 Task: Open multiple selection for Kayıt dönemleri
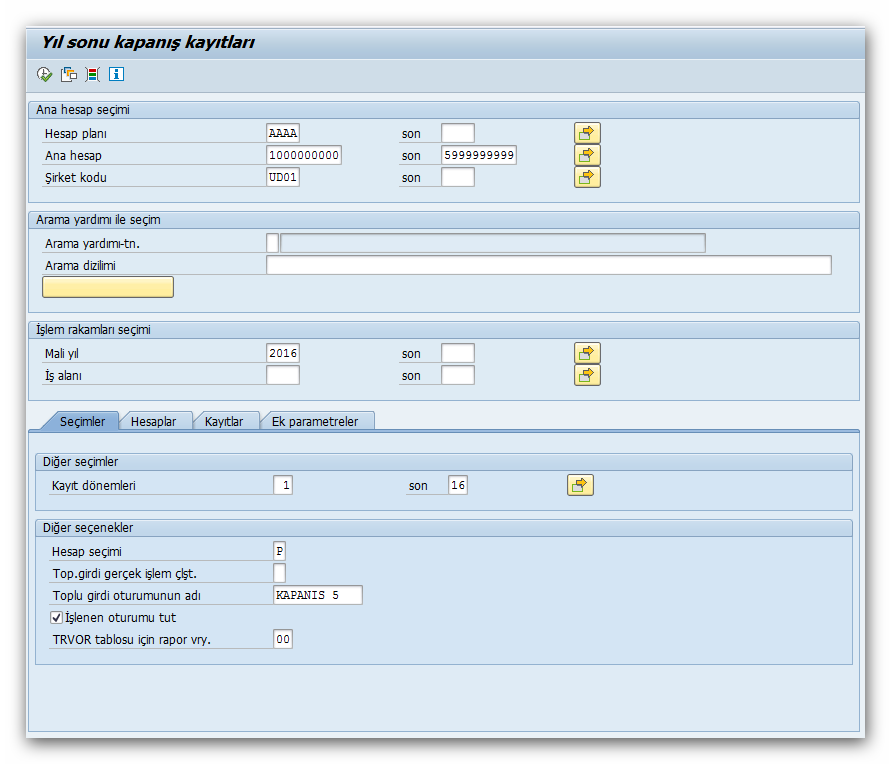tap(580, 485)
